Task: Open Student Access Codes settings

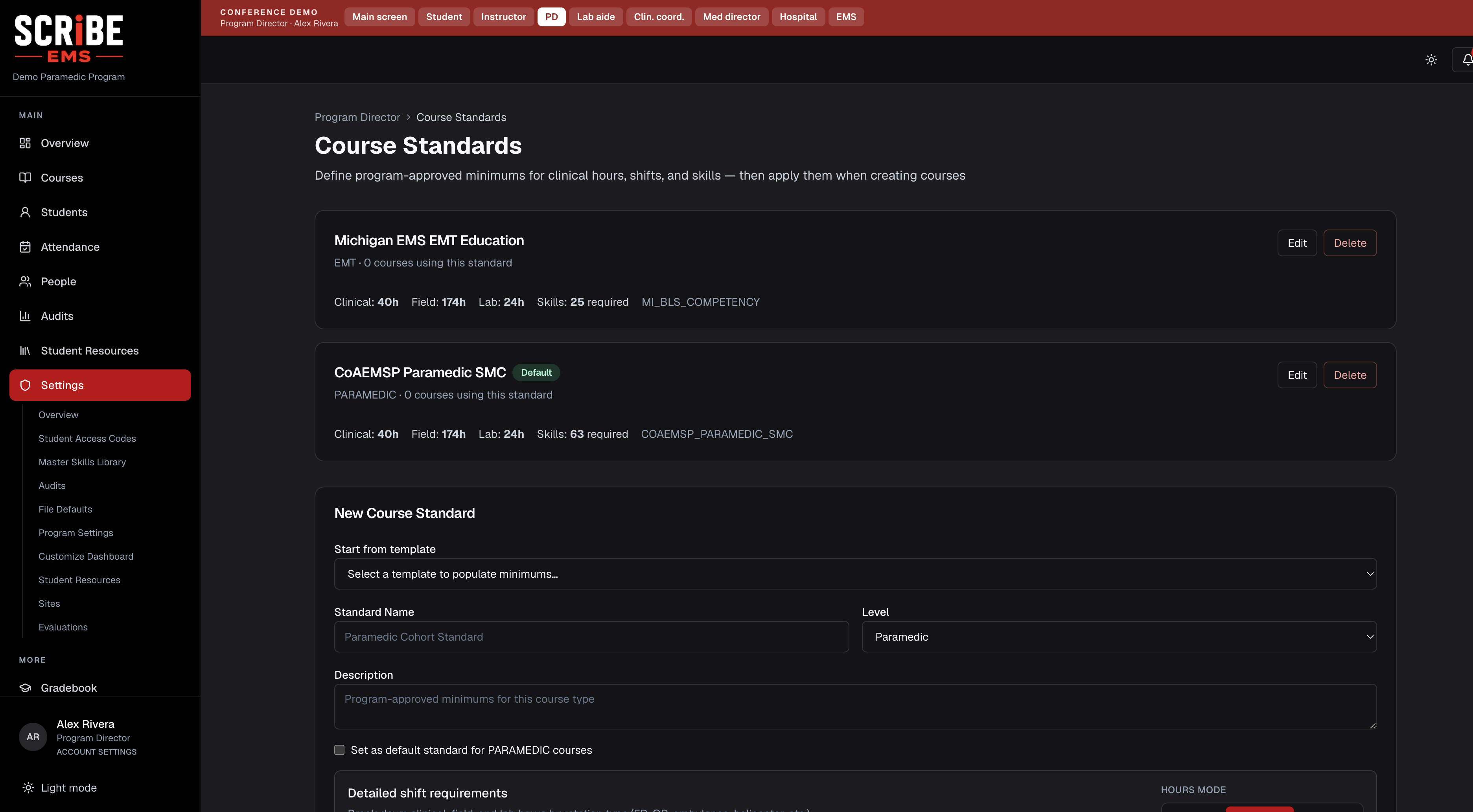Action: point(87,438)
